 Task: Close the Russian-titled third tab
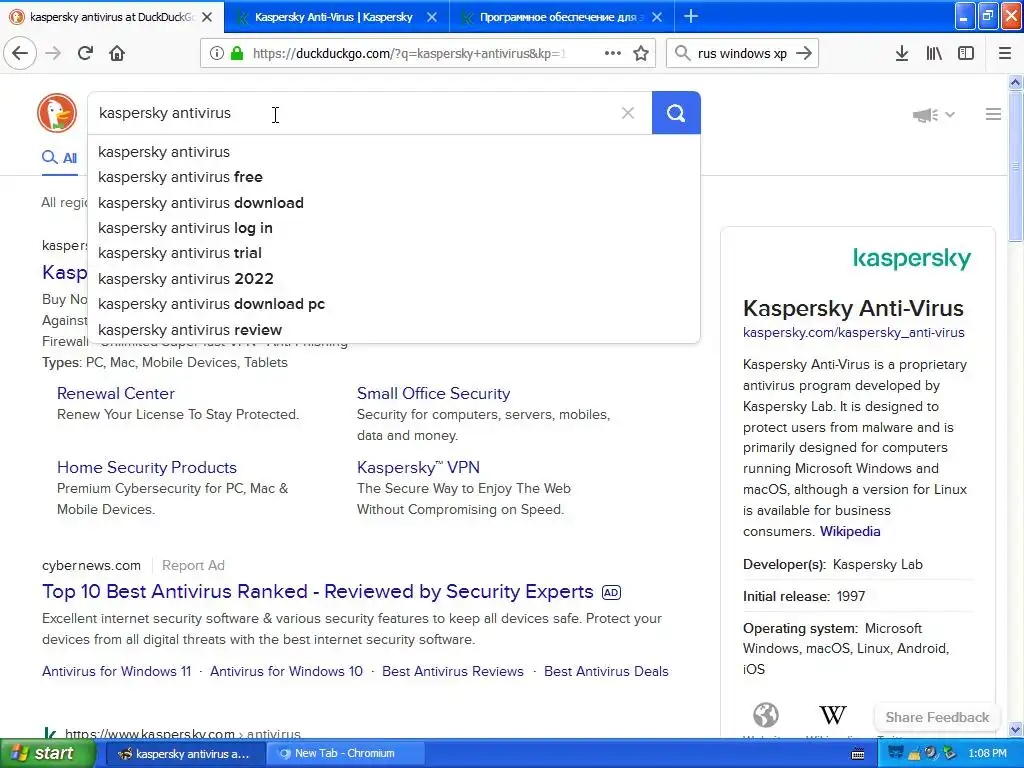pos(657,17)
